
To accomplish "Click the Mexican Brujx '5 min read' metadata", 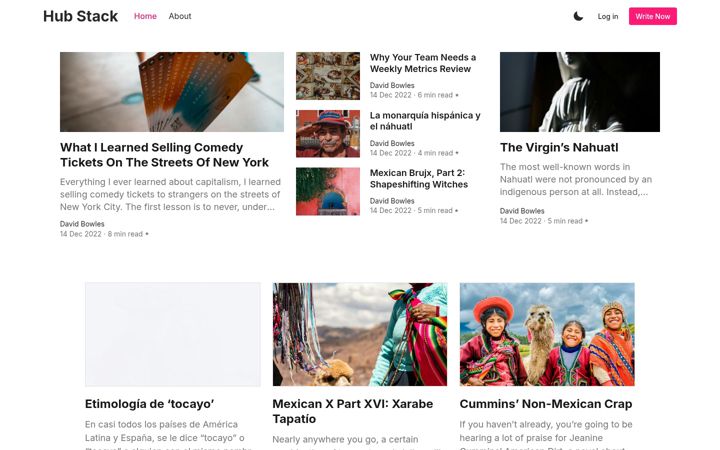I will (x=411, y=210).
